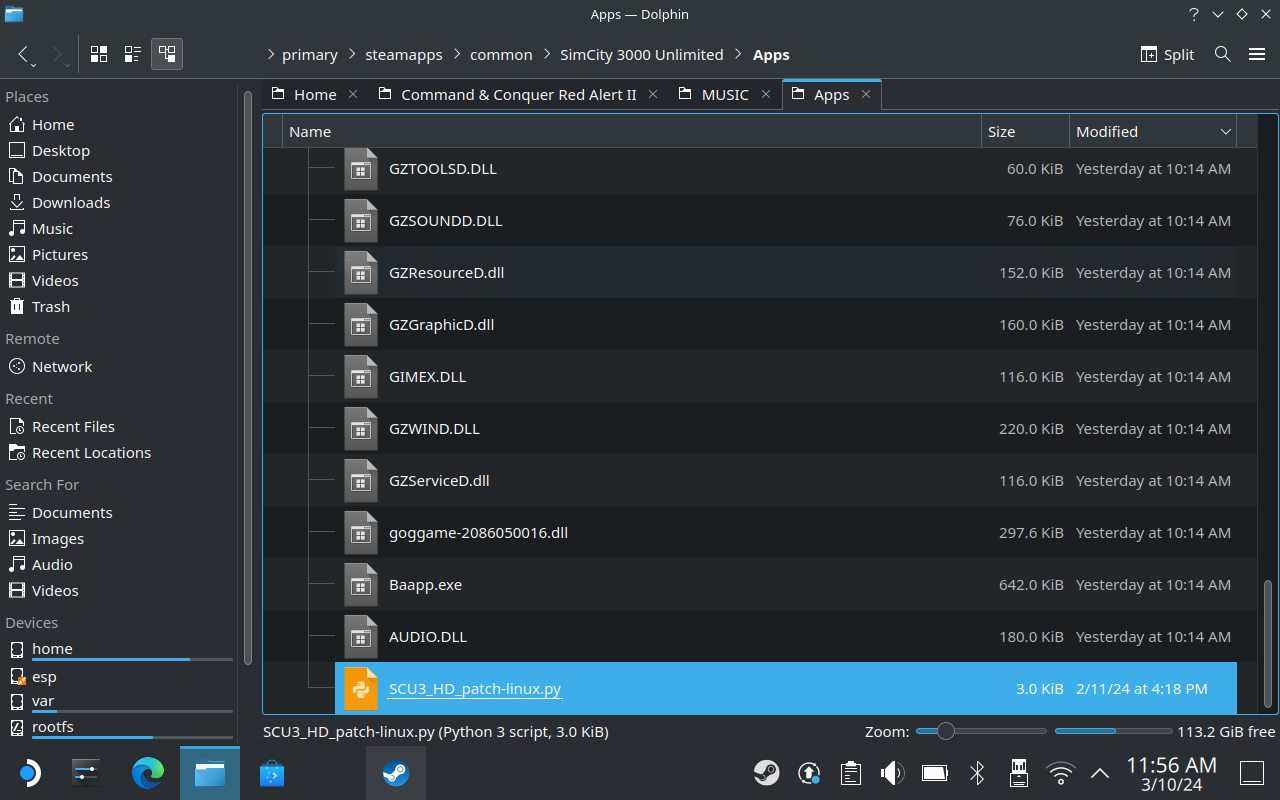Browse Network under Remote
Viewport: 1280px width, 800px height.
click(62, 366)
